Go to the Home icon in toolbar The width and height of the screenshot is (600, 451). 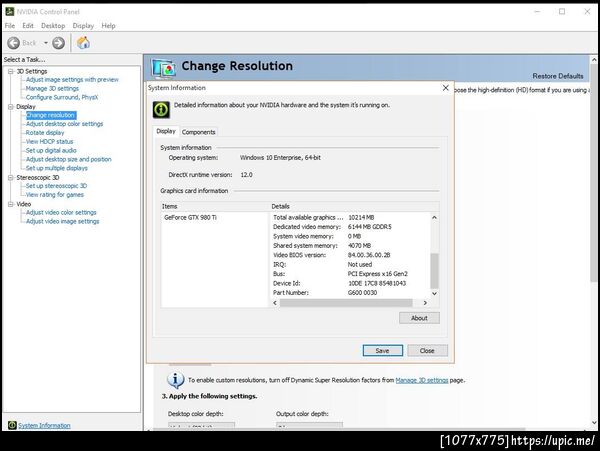click(x=83, y=42)
